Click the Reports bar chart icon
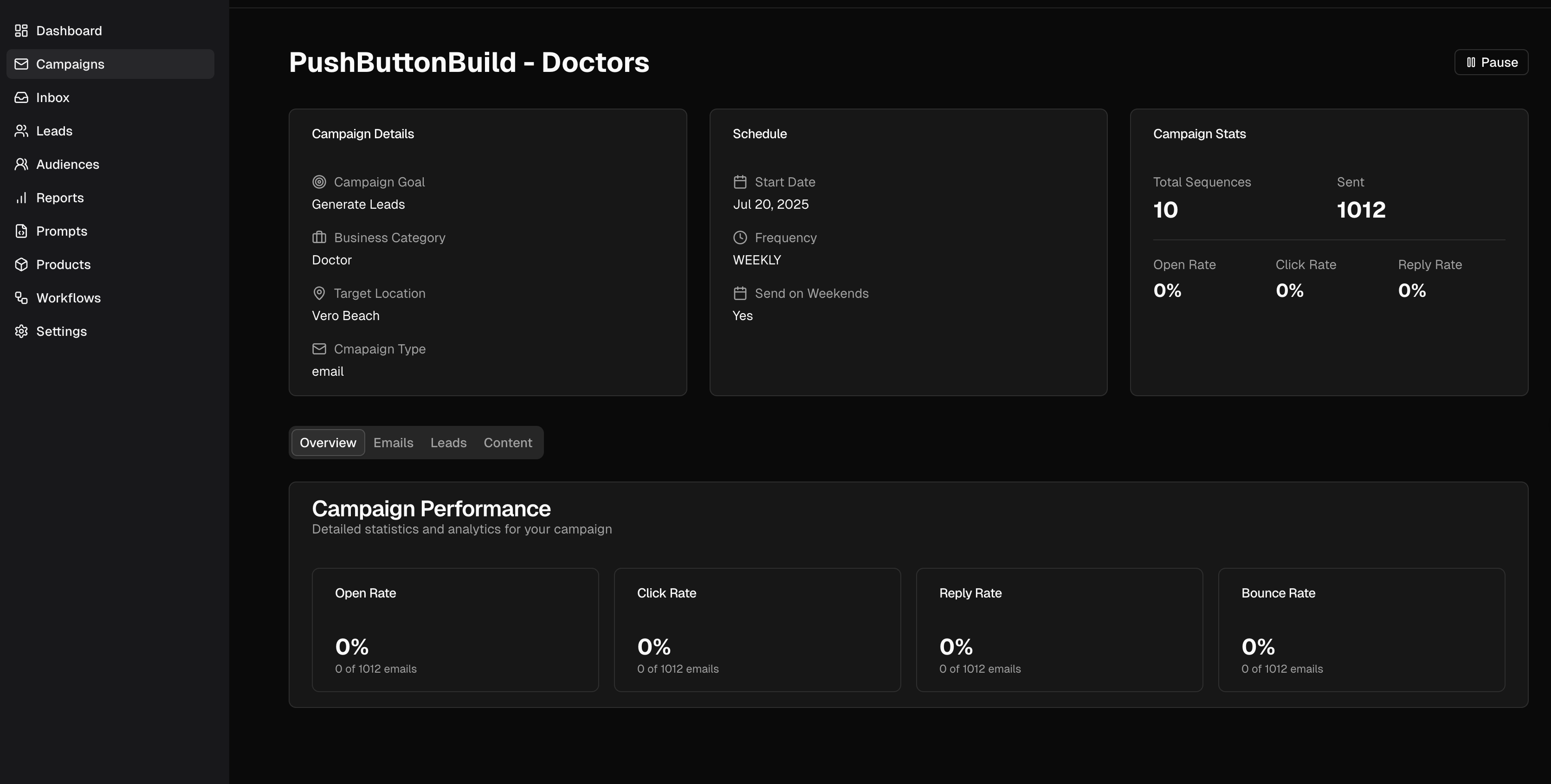1551x784 pixels. (22, 197)
